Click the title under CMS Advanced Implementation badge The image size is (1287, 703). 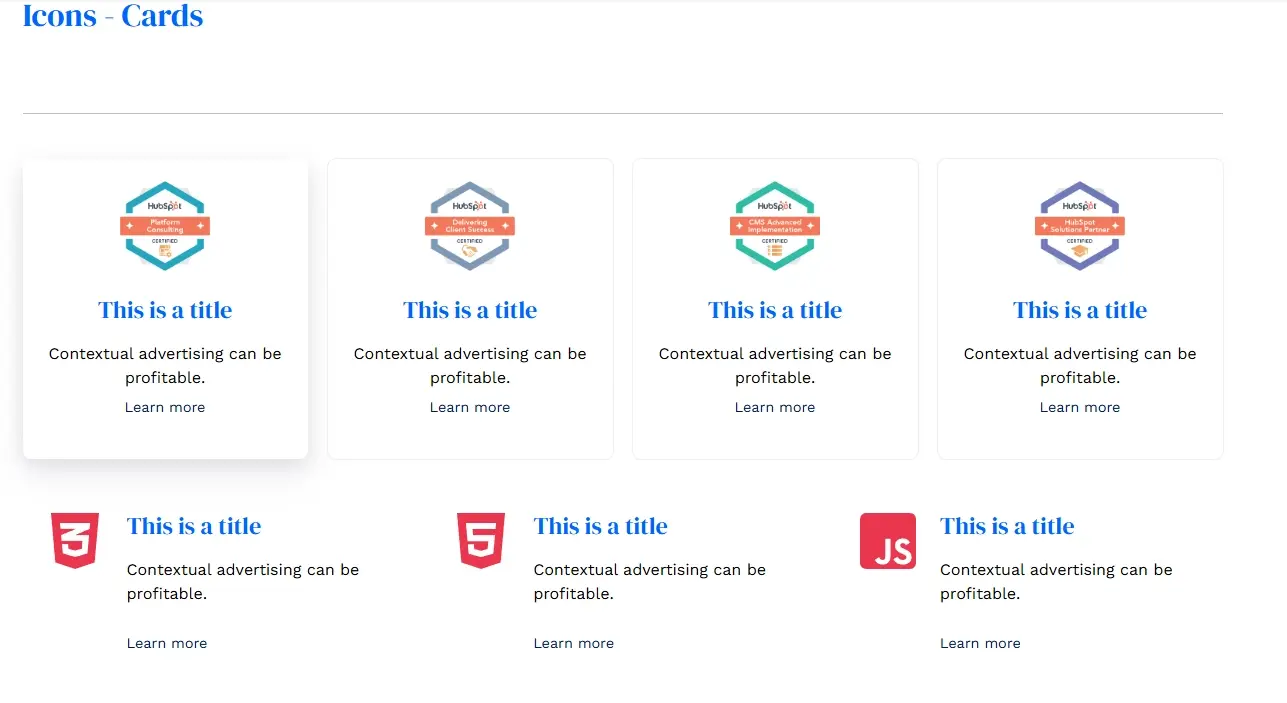775,310
